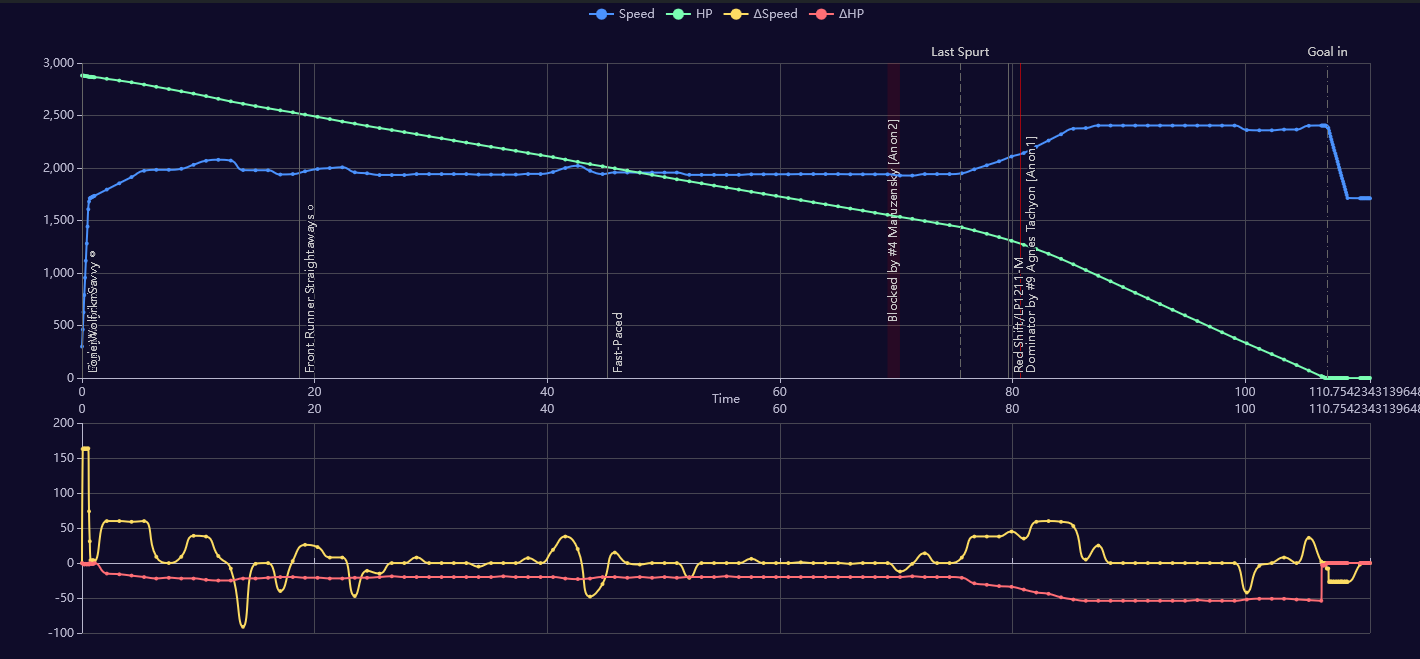Viewport: 1420px width, 659px height.
Task: Click the Front Runner Straightaways skill label
Action: point(310,289)
